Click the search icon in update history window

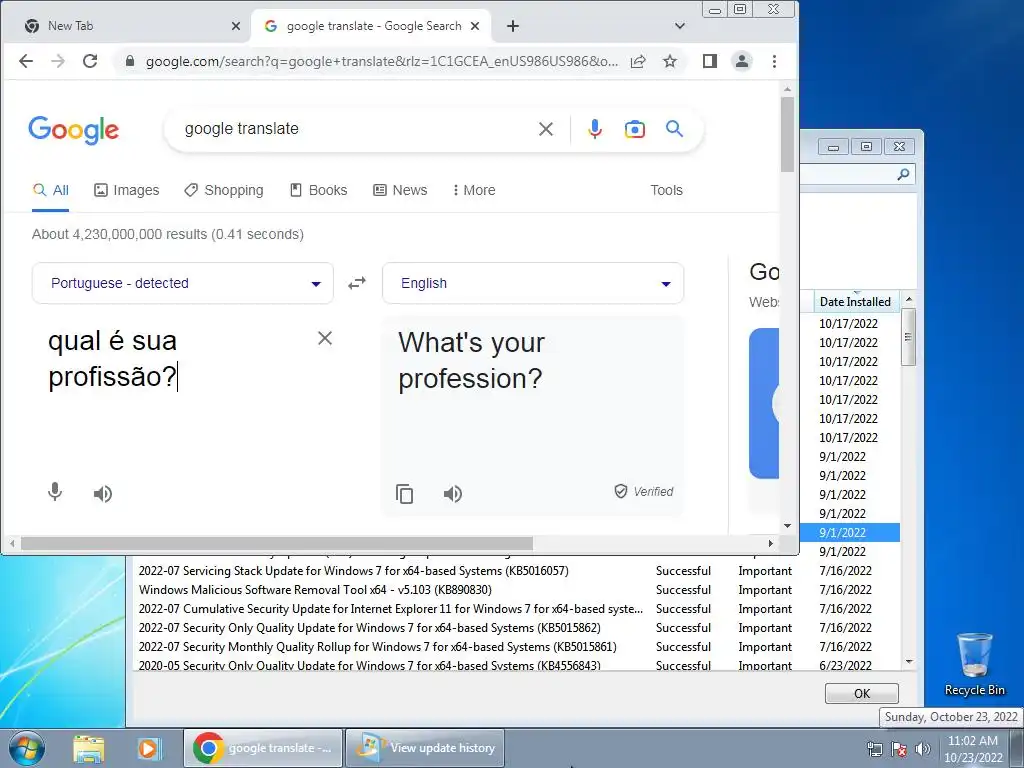click(903, 174)
